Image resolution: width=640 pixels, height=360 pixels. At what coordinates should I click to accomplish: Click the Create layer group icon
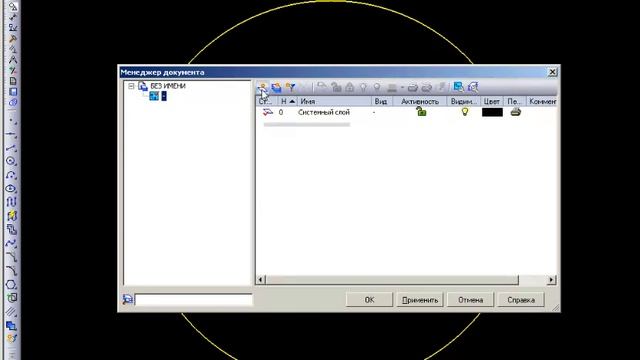click(x=276, y=87)
